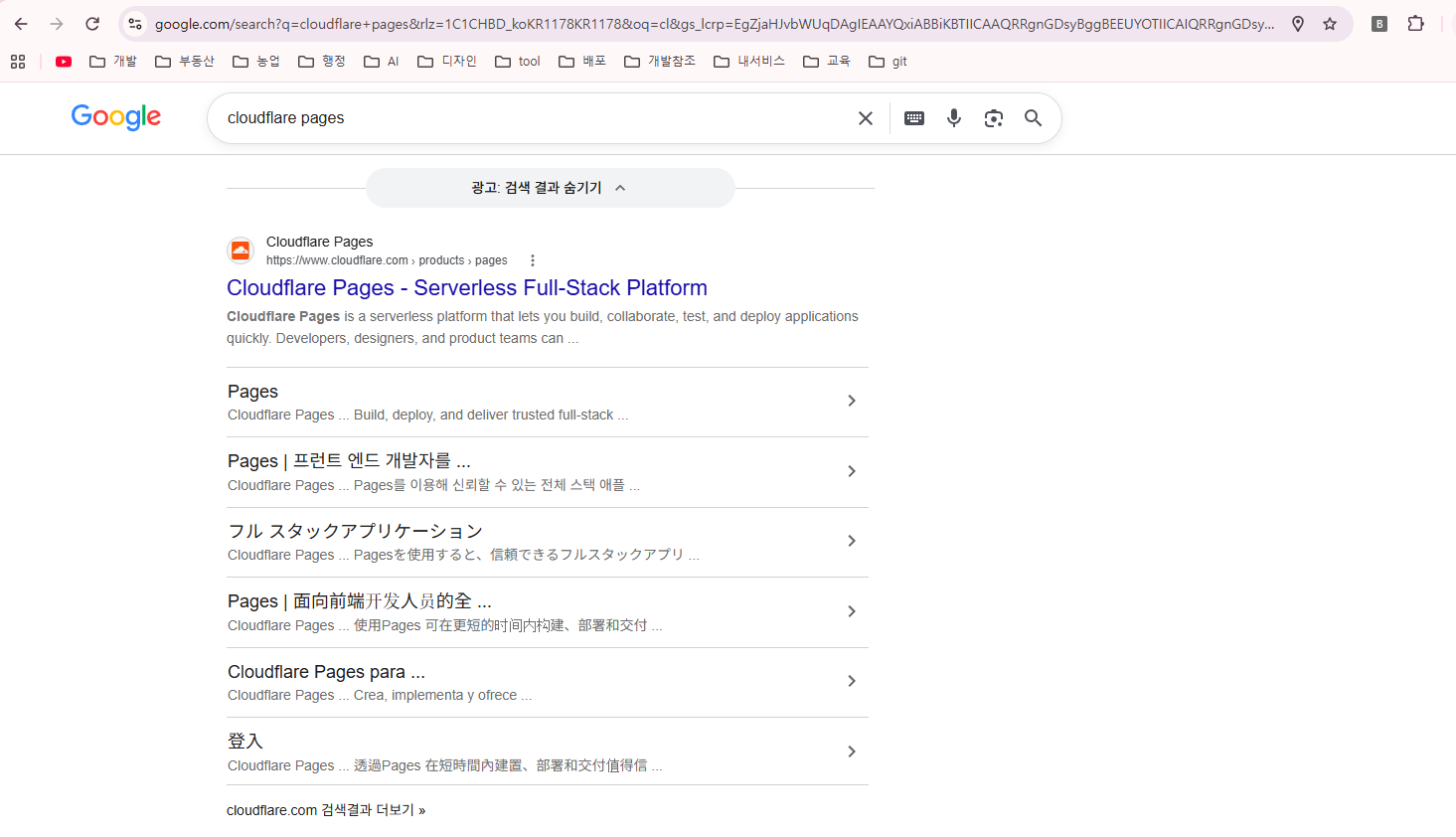
Task: Click cloudflare.com 검색결과 더보기 link
Action: click(326, 810)
